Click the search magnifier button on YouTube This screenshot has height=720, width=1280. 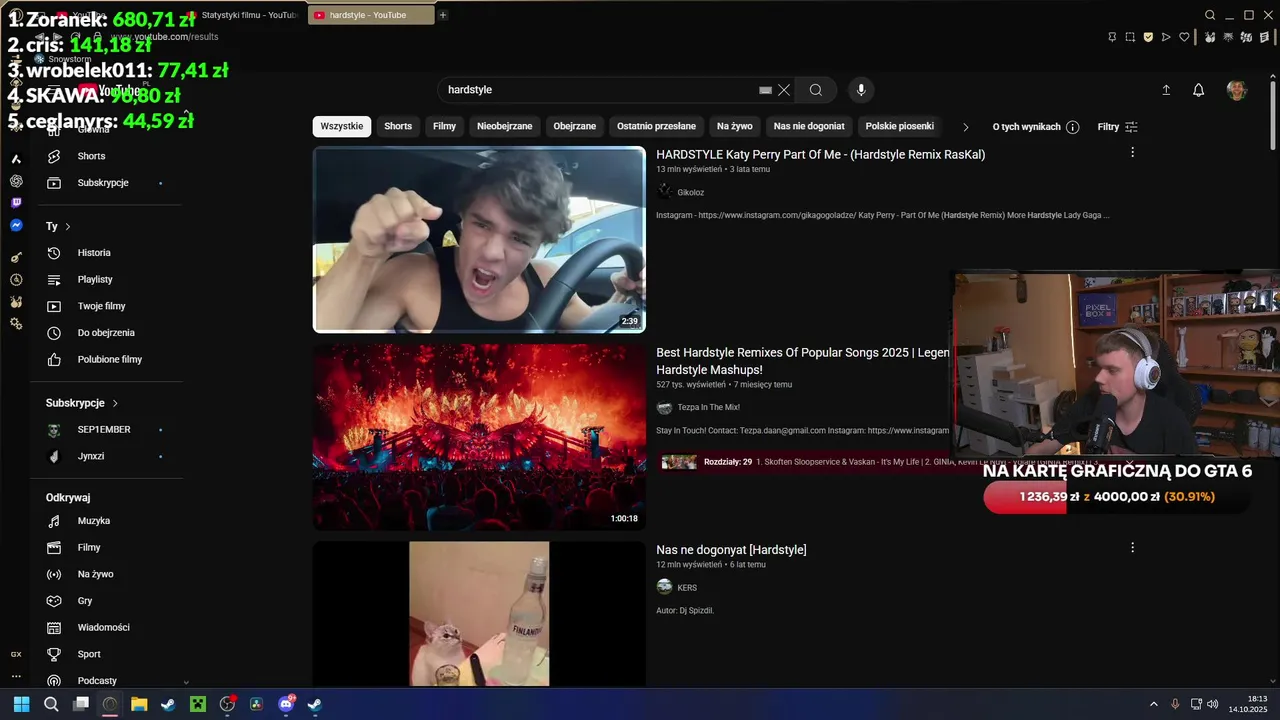816,90
